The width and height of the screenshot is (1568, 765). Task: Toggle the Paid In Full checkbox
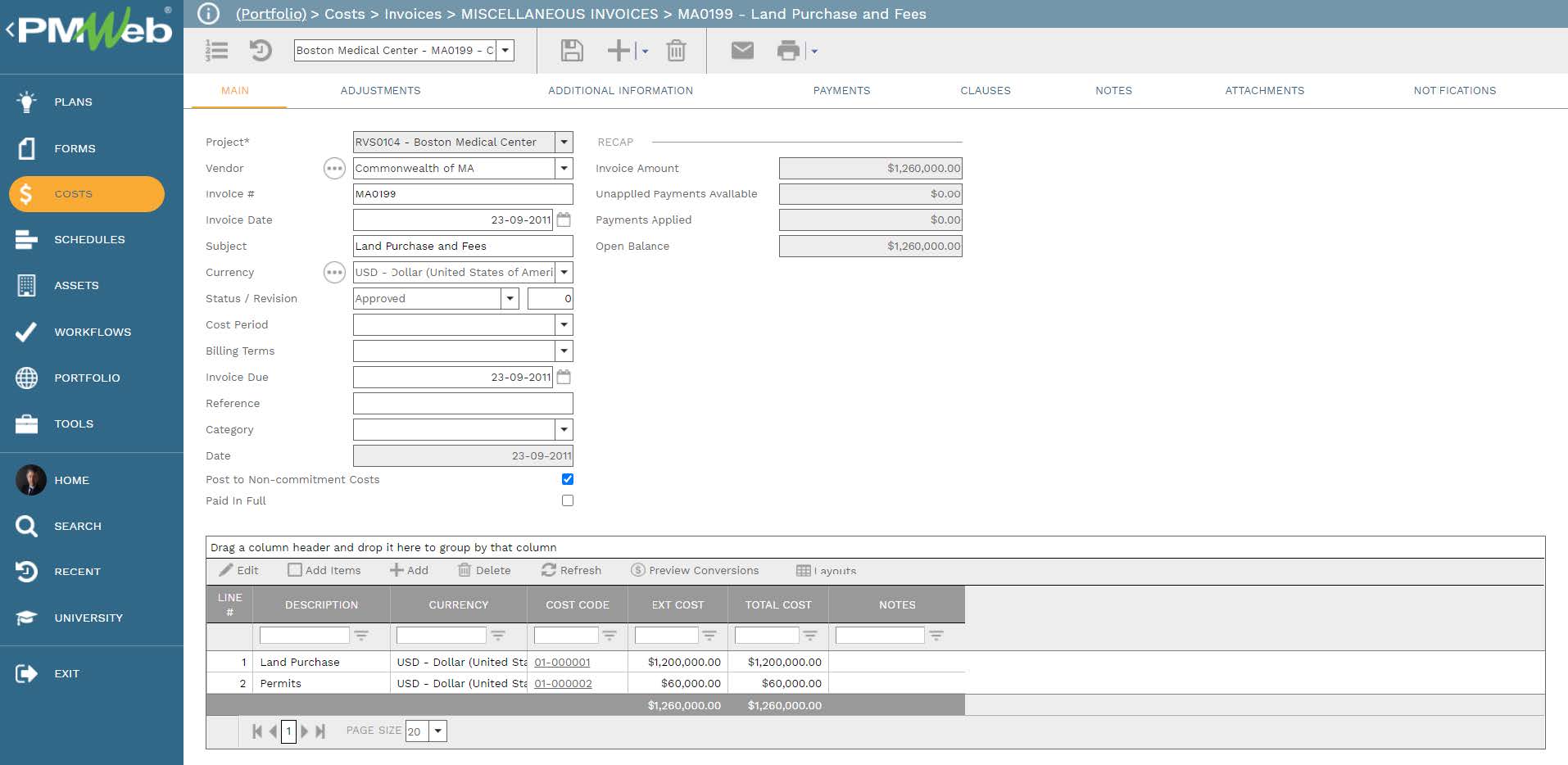point(568,500)
